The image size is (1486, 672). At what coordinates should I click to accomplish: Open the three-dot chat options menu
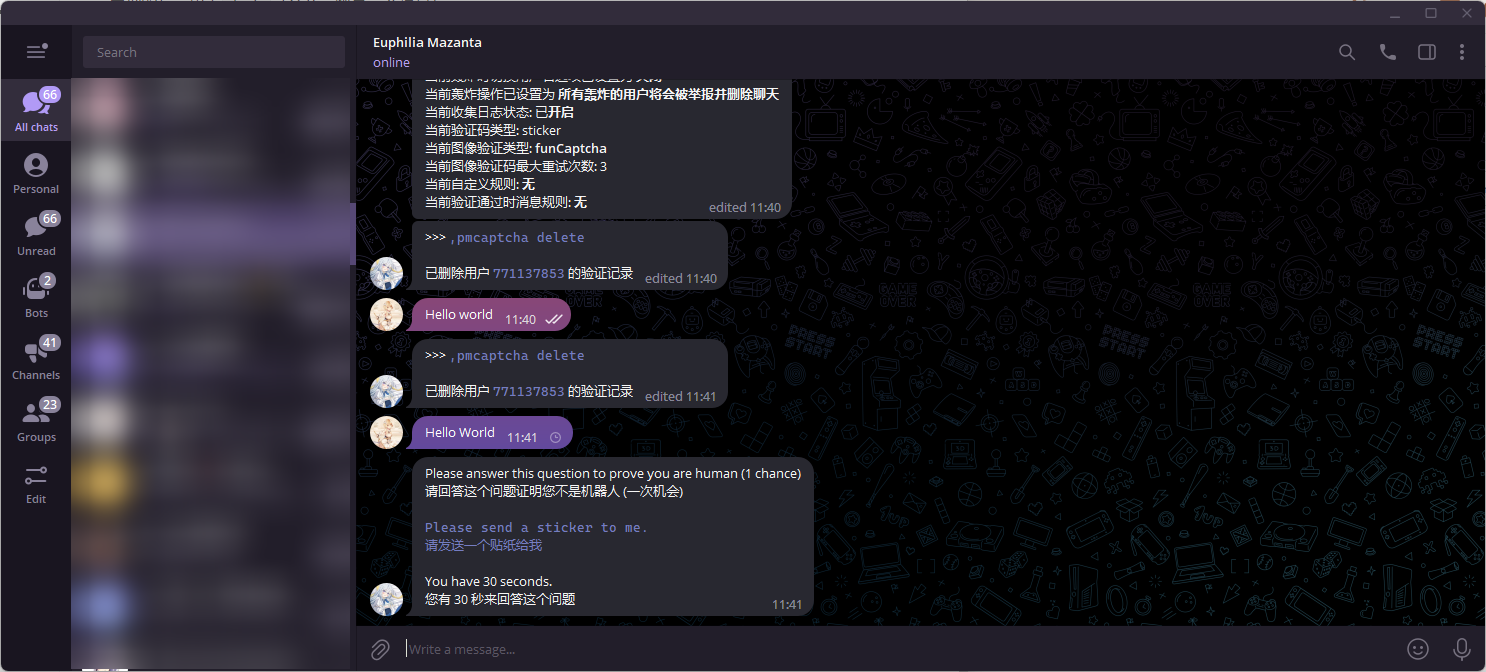pyautogui.click(x=1462, y=53)
